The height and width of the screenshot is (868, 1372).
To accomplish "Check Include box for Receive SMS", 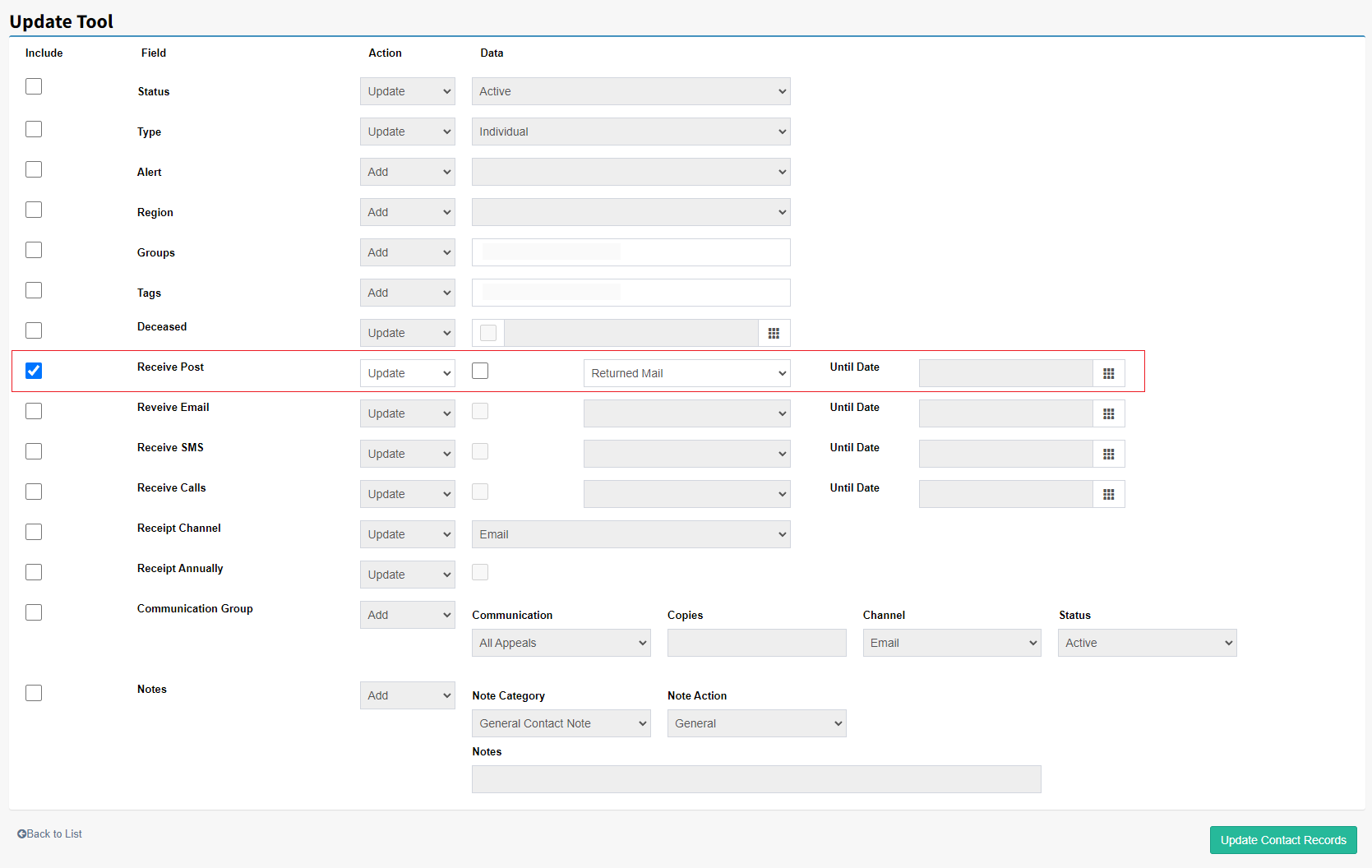I will click(x=34, y=451).
